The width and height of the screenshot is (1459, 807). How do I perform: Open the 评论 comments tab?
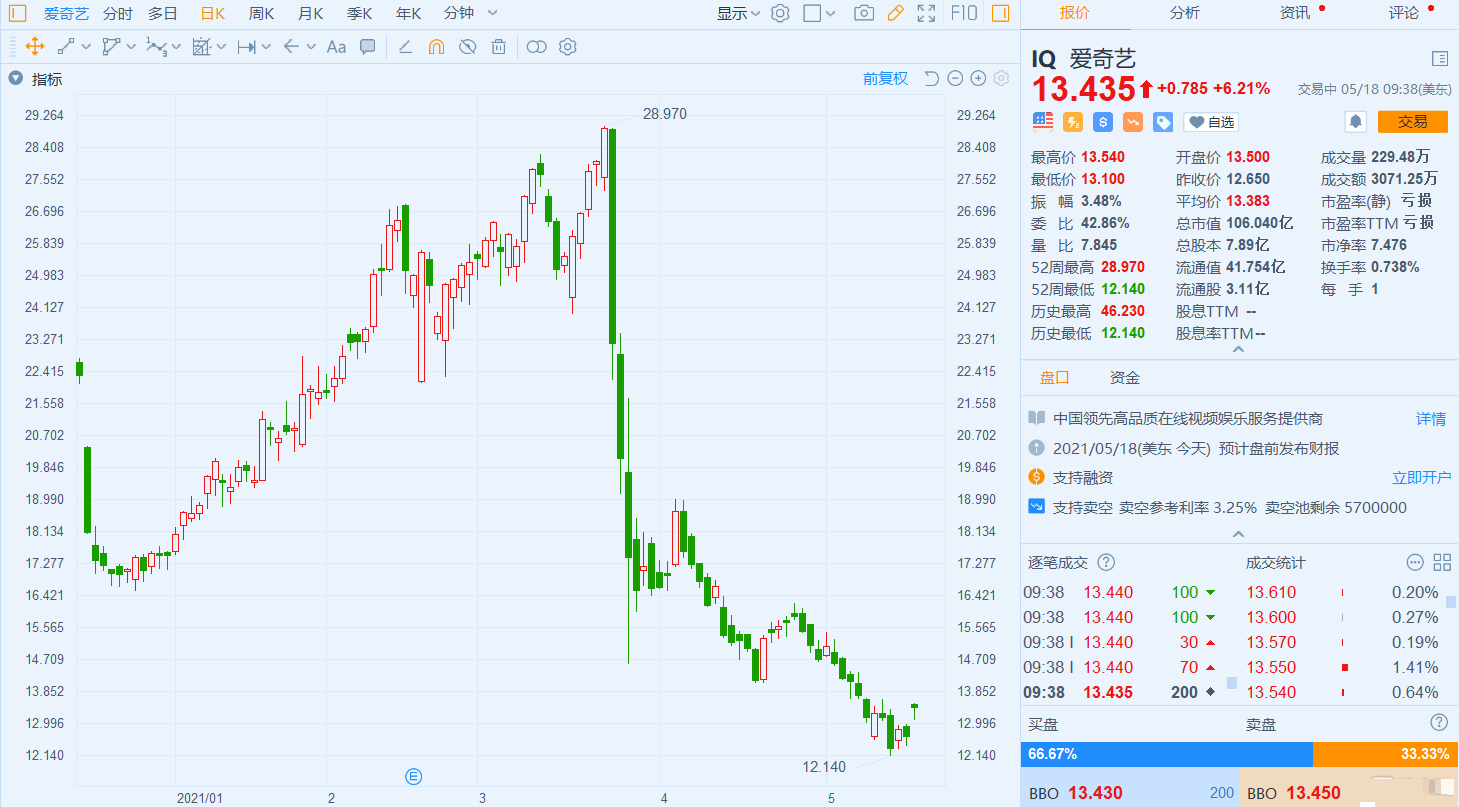point(1404,13)
